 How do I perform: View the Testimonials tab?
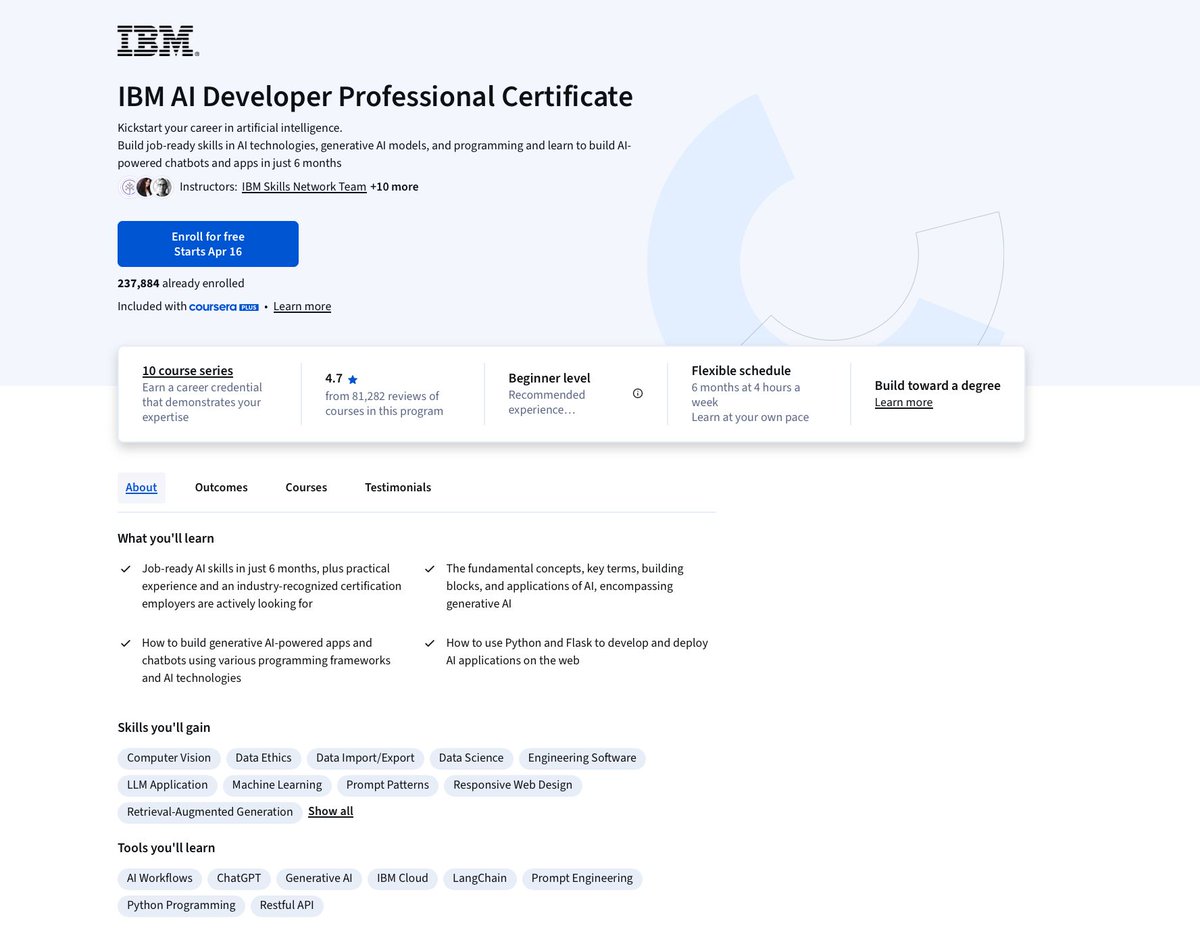[x=397, y=487]
